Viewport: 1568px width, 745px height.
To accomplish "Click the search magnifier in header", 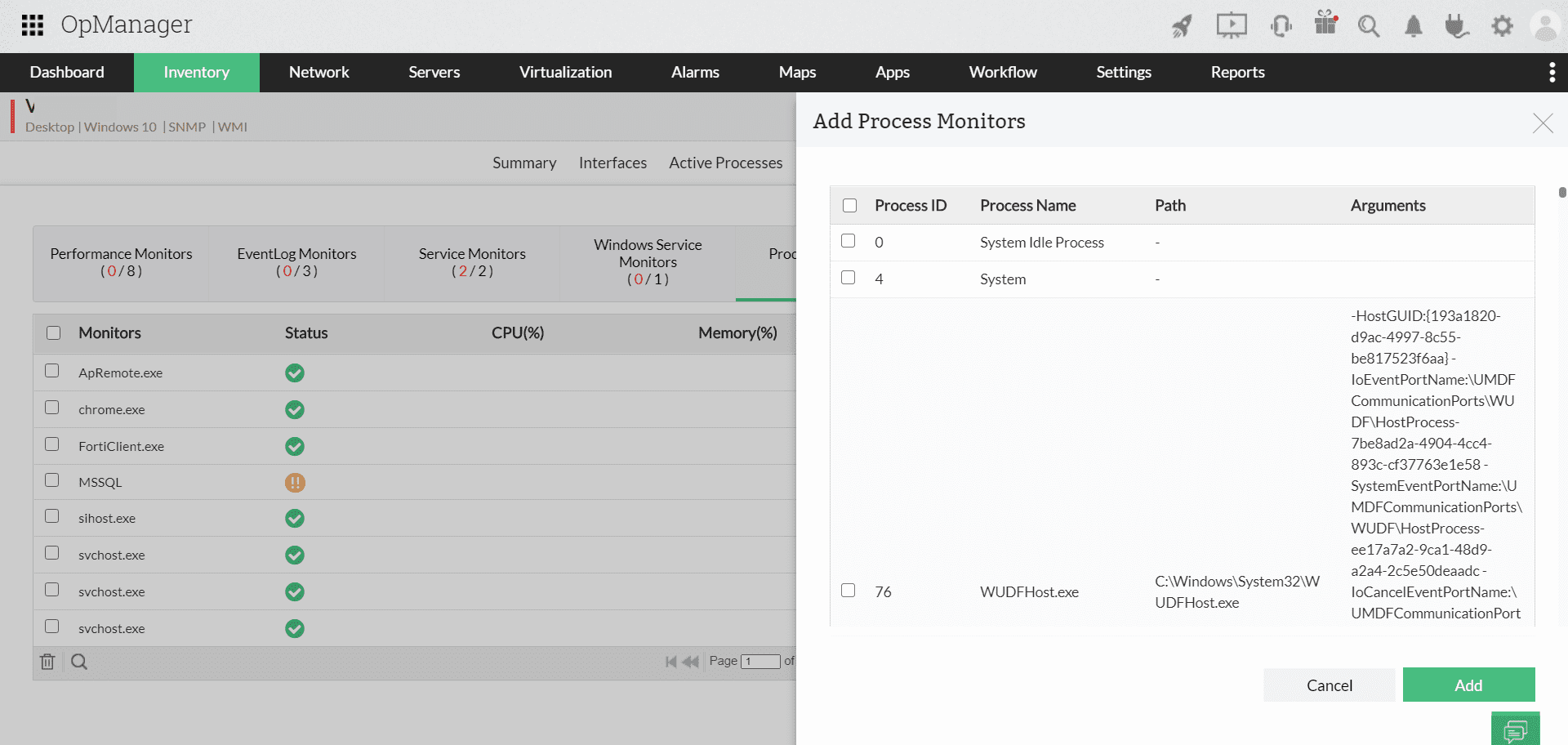I will click(1369, 26).
